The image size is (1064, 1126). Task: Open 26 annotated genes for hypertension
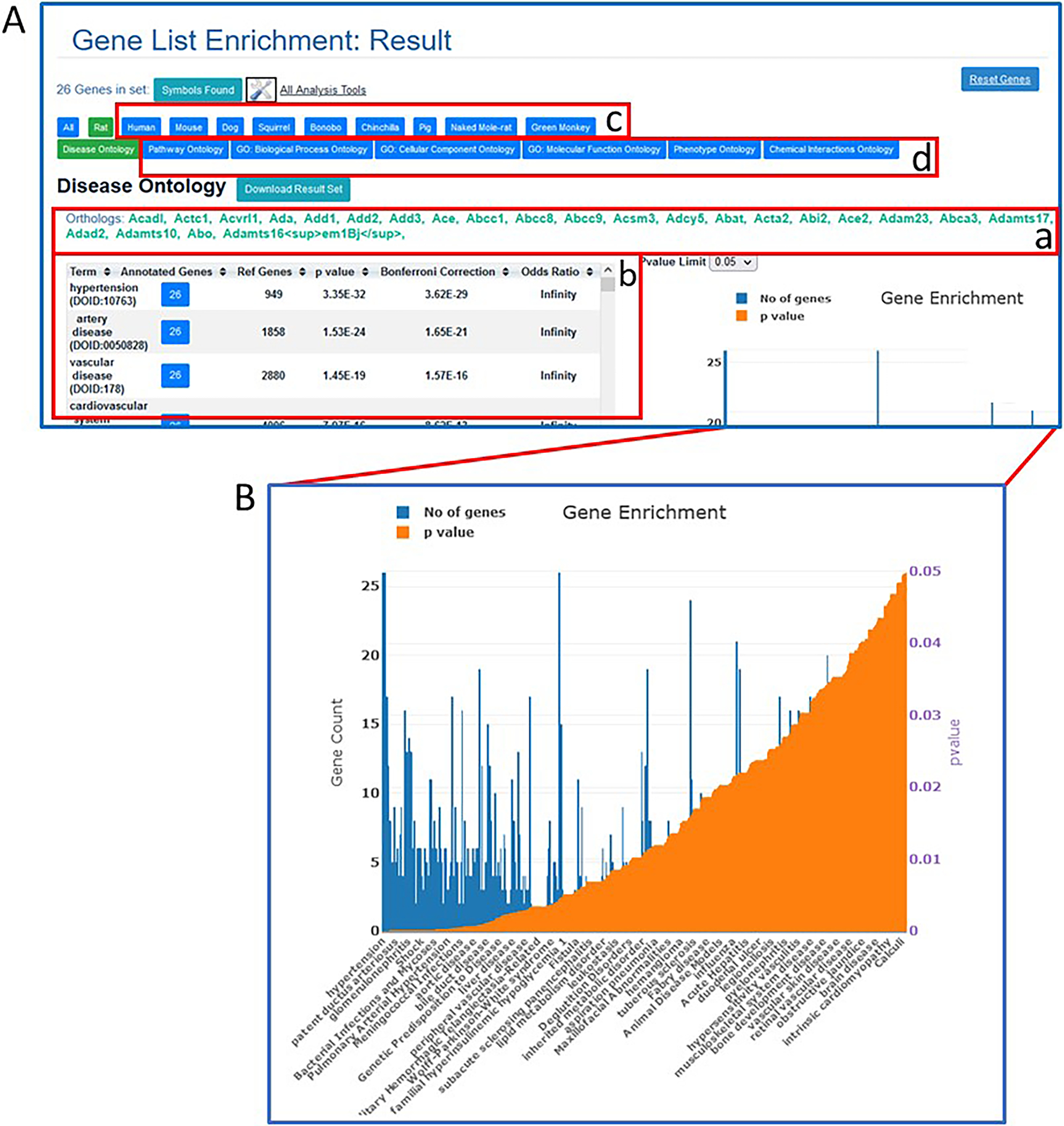click(175, 294)
